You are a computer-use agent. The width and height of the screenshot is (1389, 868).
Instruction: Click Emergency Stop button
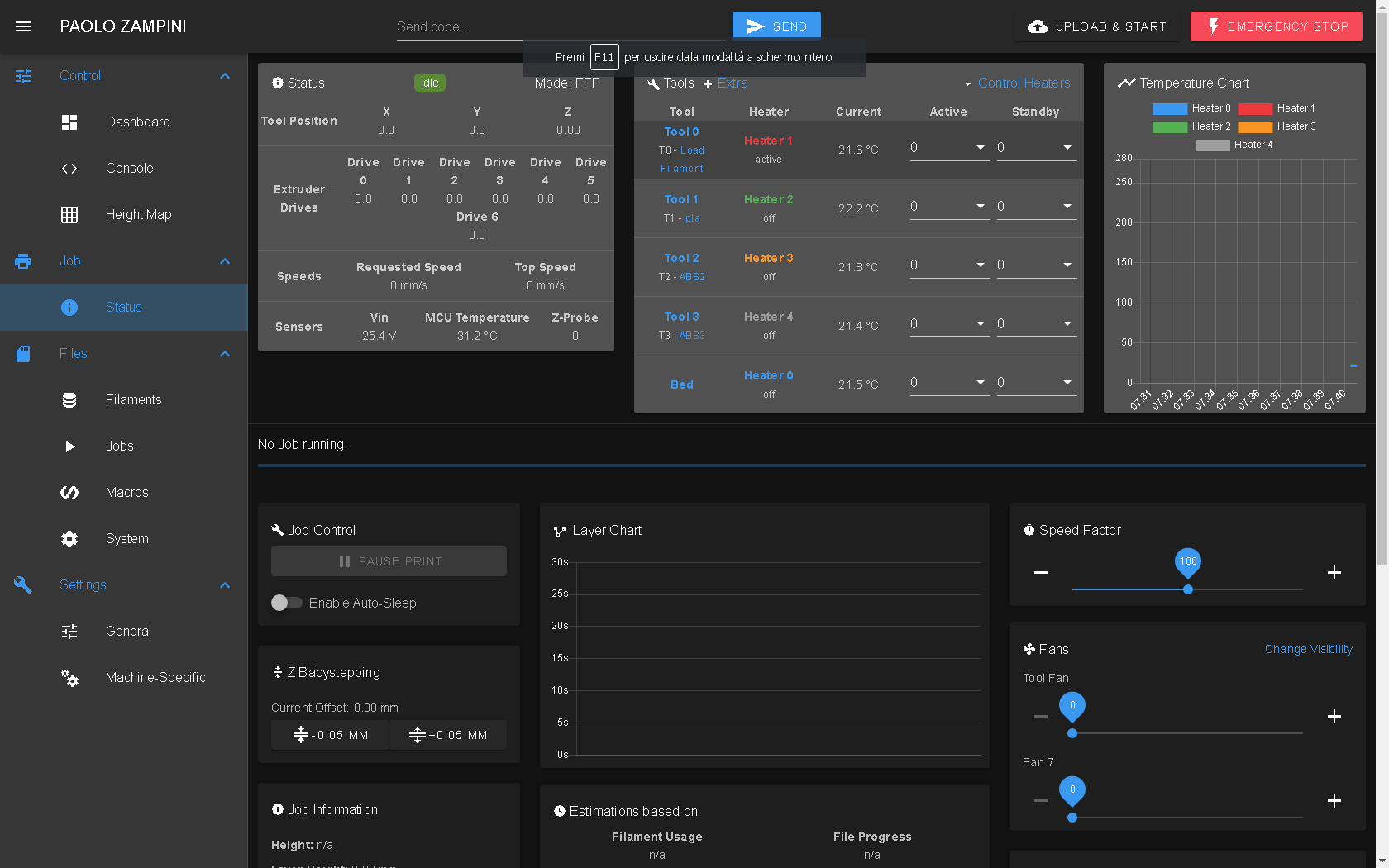coord(1277,26)
